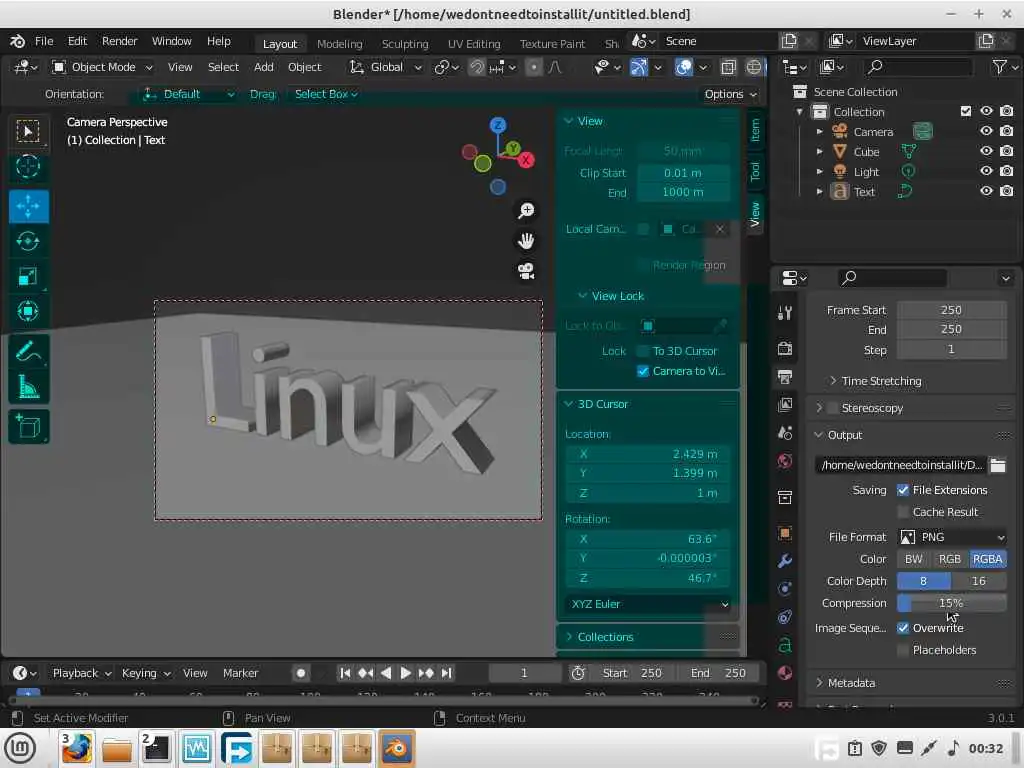Select the Add Cube tool

coord(28,426)
